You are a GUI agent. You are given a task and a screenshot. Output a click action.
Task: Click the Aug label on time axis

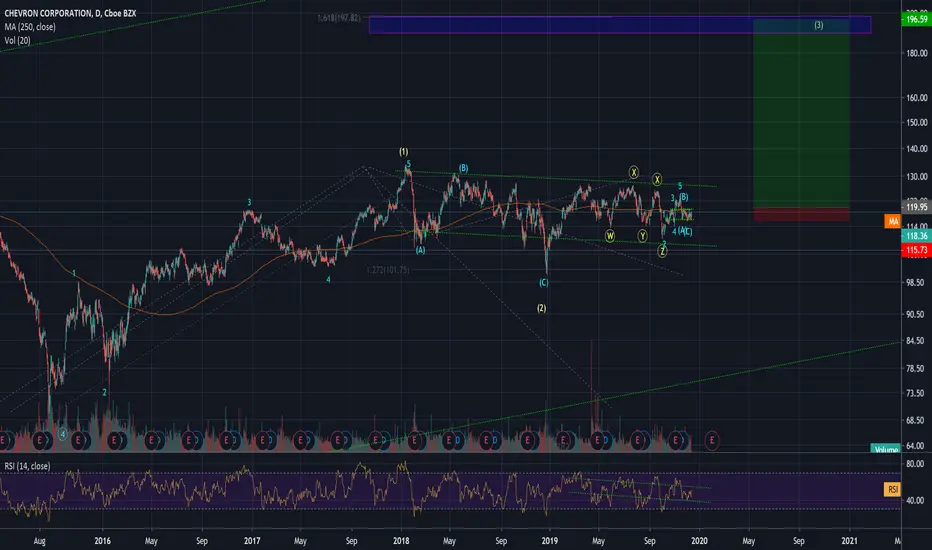(39, 541)
